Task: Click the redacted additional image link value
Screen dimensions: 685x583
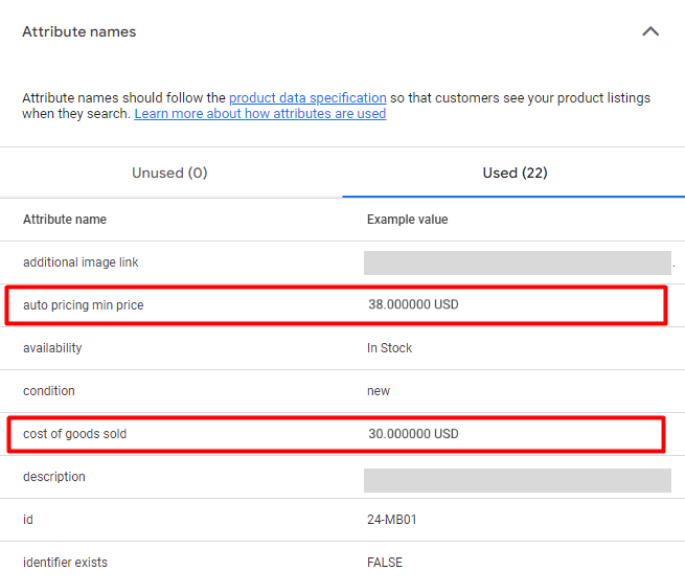Action: [517, 262]
